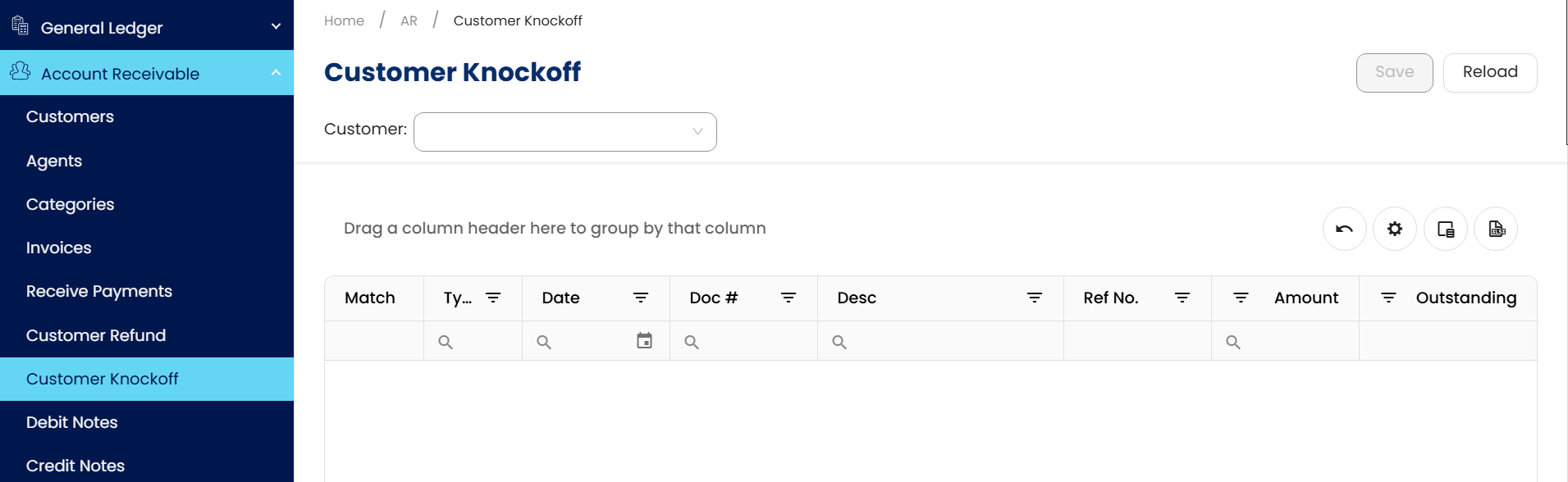The width and height of the screenshot is (1568, 482).
Task: Click filter icon on Amount column
Action: tap(1241, 298)
